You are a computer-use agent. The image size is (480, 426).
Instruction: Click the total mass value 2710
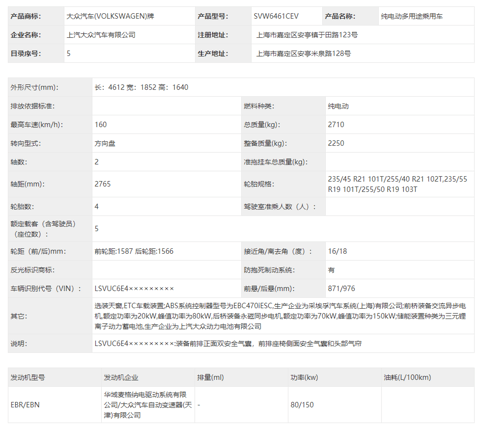point(336,125)
